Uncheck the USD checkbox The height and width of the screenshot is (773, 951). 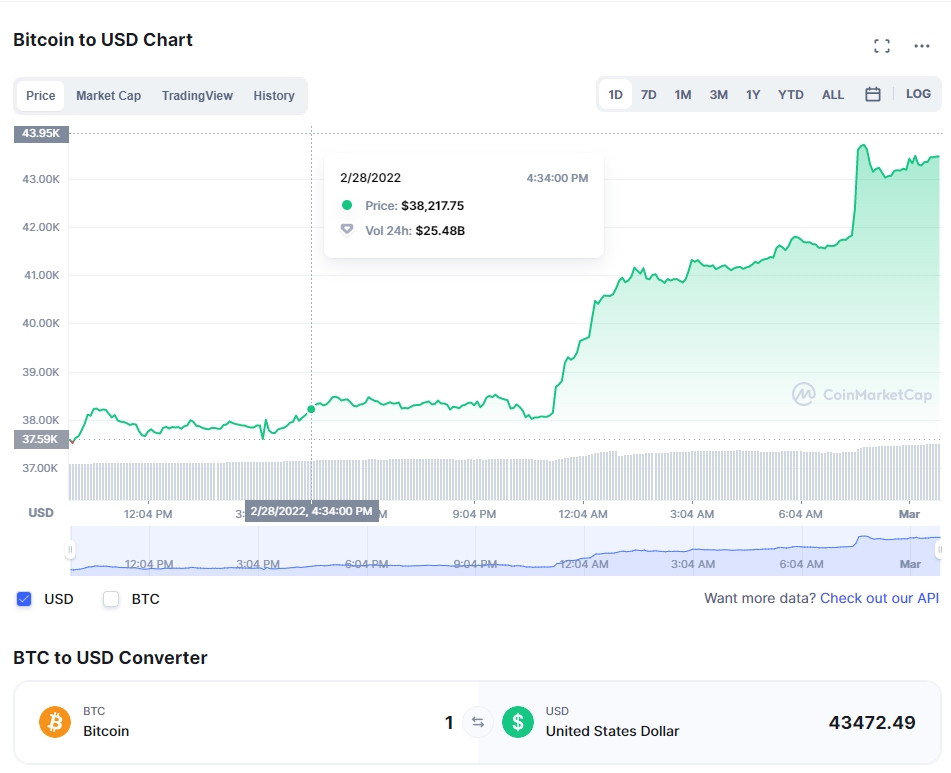click(x=24, y=599)
